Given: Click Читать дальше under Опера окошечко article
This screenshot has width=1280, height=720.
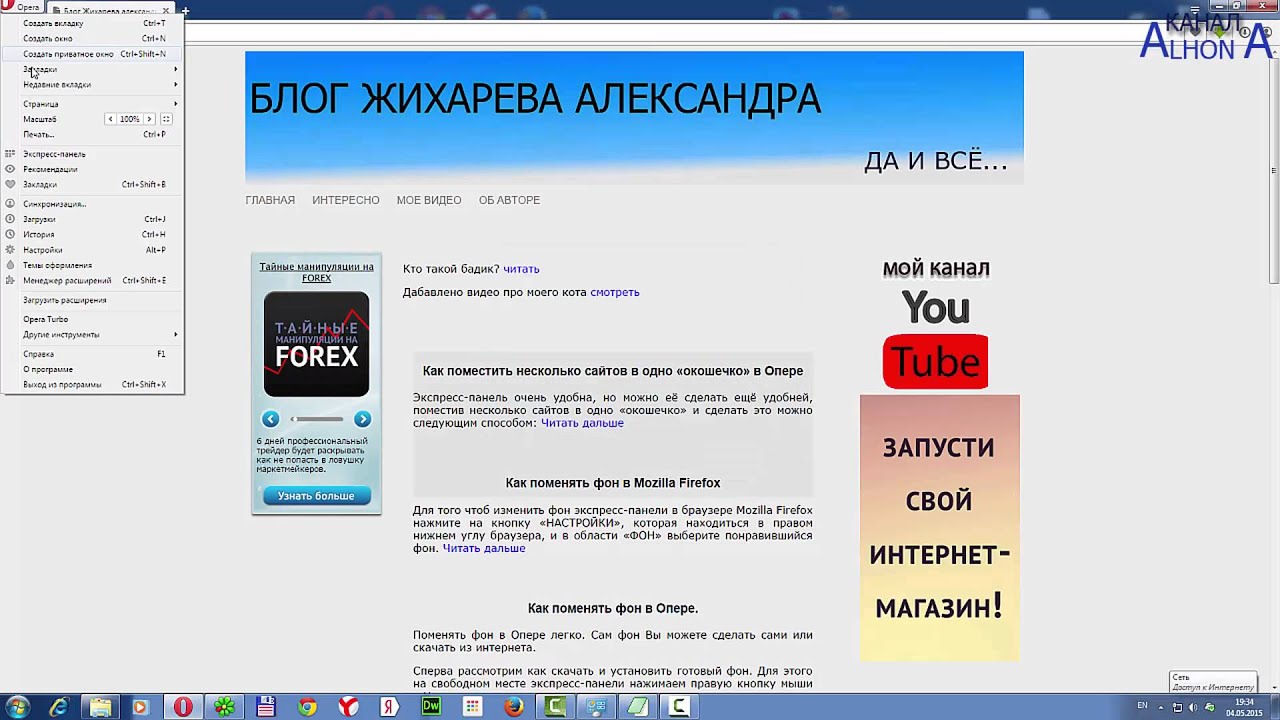Looking at the screenshot, I should [x=582, y=423].
